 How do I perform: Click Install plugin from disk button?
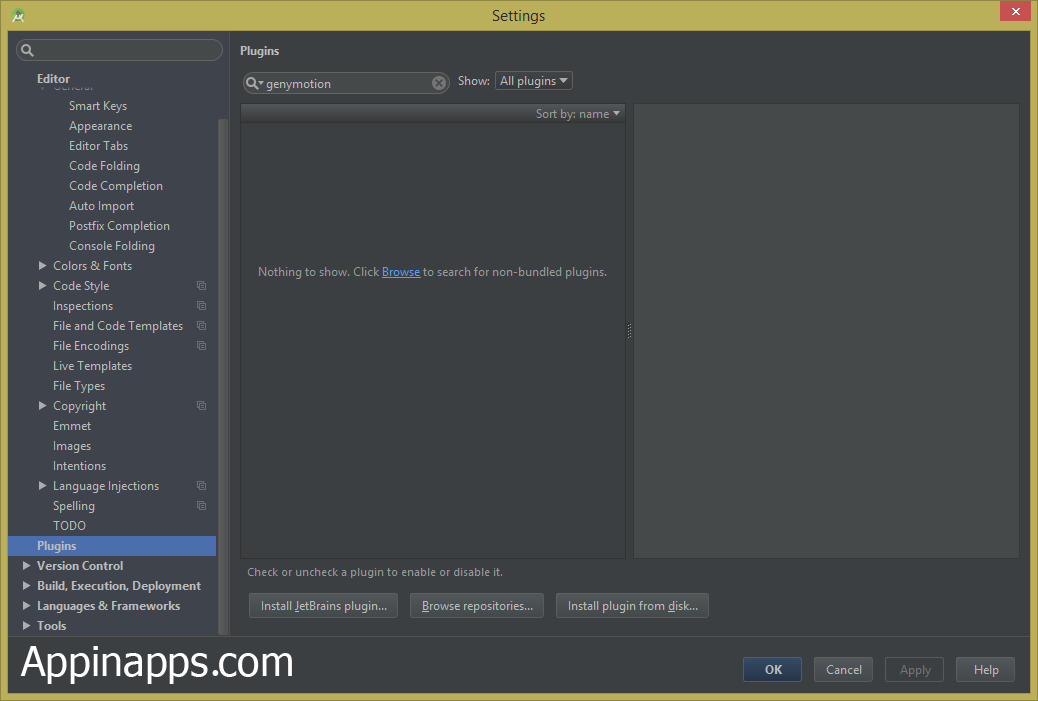coord(633,606)
